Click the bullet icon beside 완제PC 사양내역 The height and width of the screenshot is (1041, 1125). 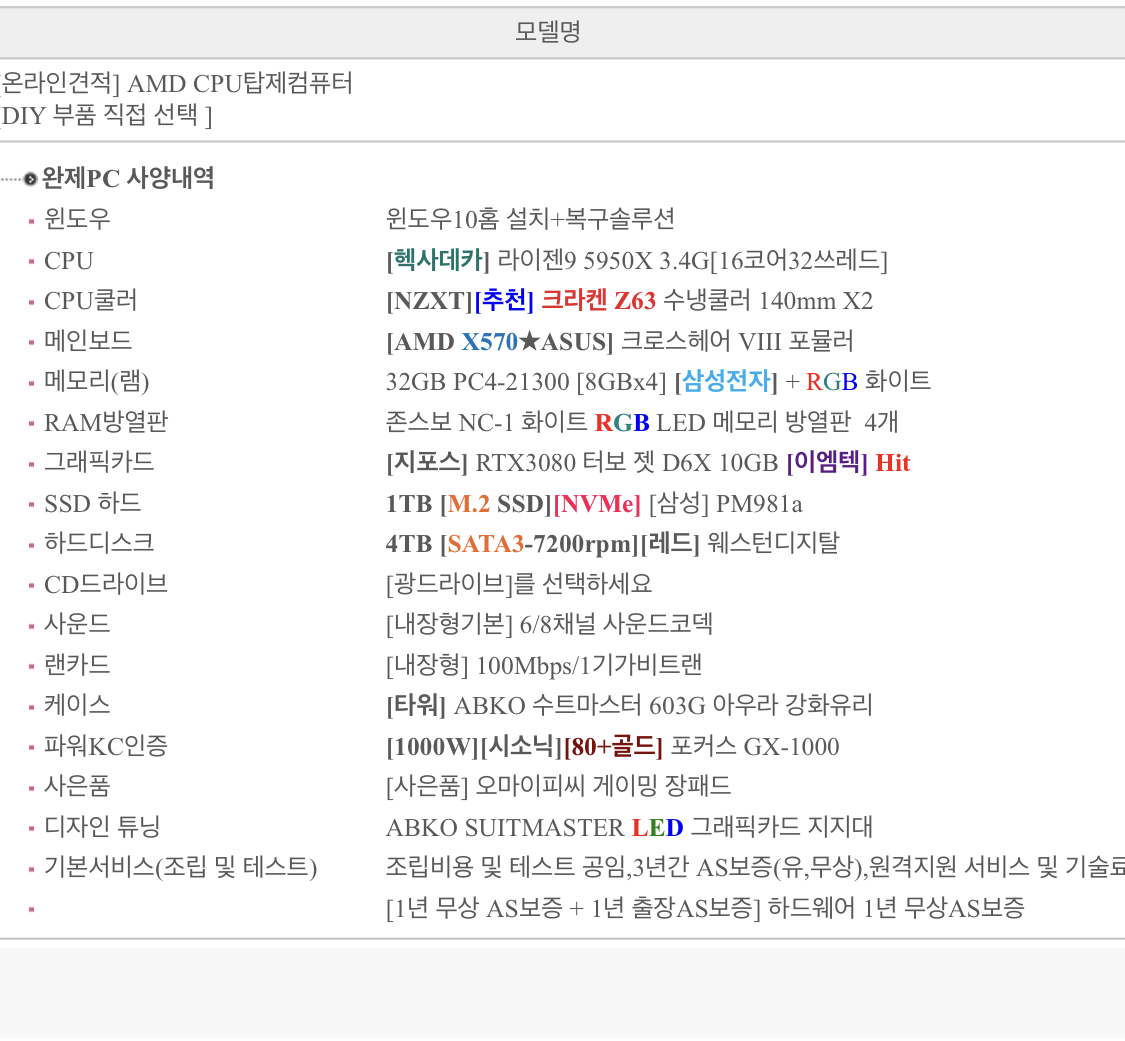click(x=30, y=179)
